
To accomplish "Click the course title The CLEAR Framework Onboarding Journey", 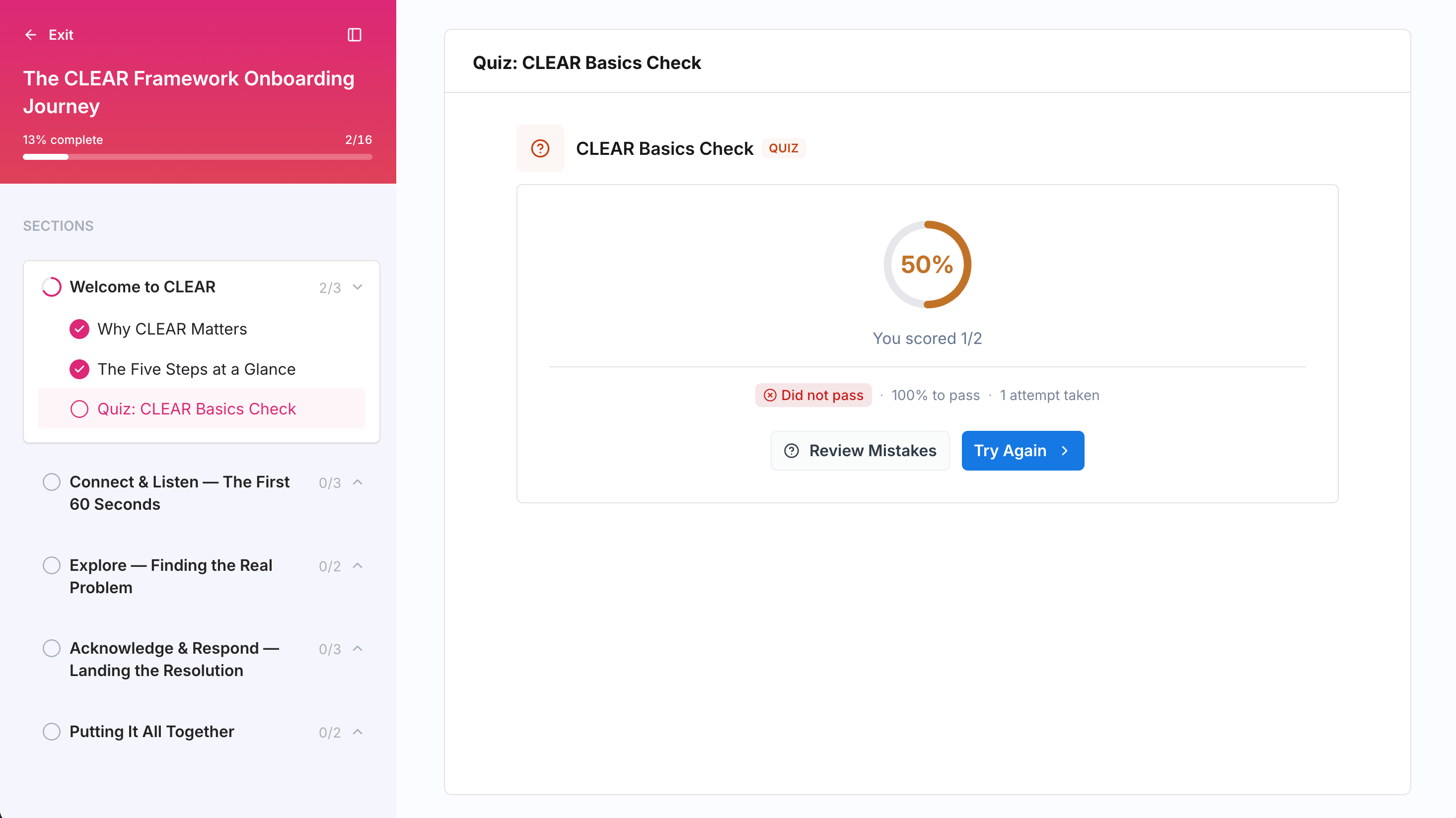I will (x=189, y=93).
